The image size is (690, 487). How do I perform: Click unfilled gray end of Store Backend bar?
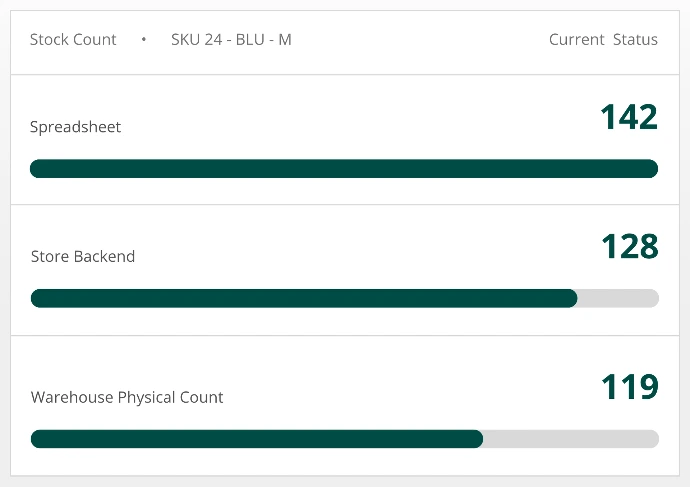click(x=618, y=298)
